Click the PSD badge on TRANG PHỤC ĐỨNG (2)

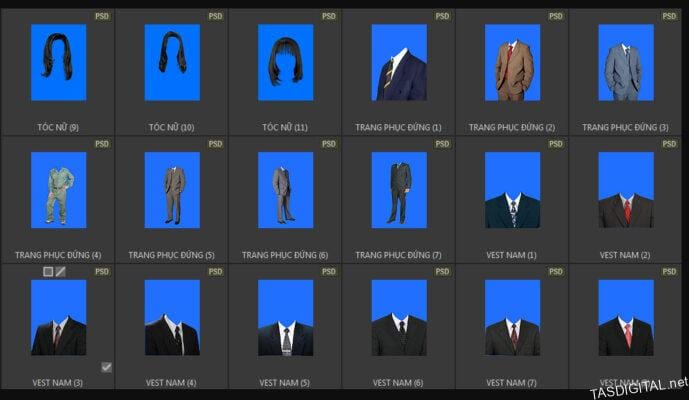pyautogui.click(x=555, y=16)
